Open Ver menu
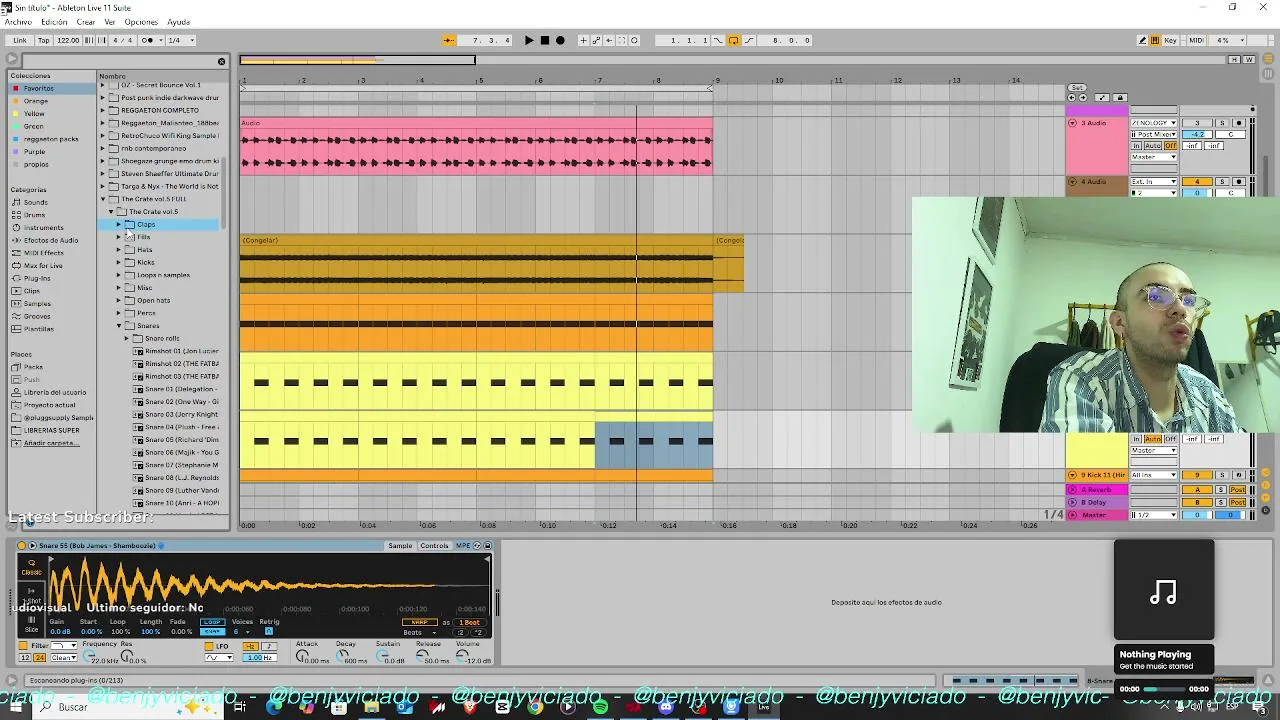 110,22
